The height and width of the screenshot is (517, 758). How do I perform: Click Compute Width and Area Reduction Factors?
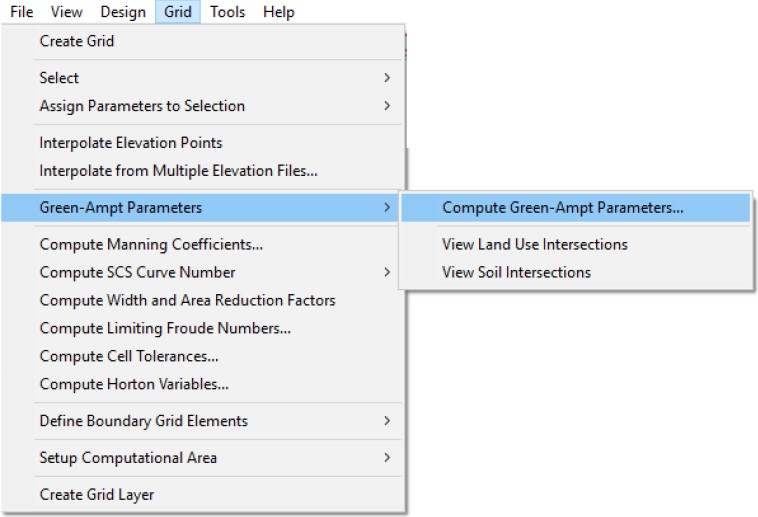tap(187, 300)
